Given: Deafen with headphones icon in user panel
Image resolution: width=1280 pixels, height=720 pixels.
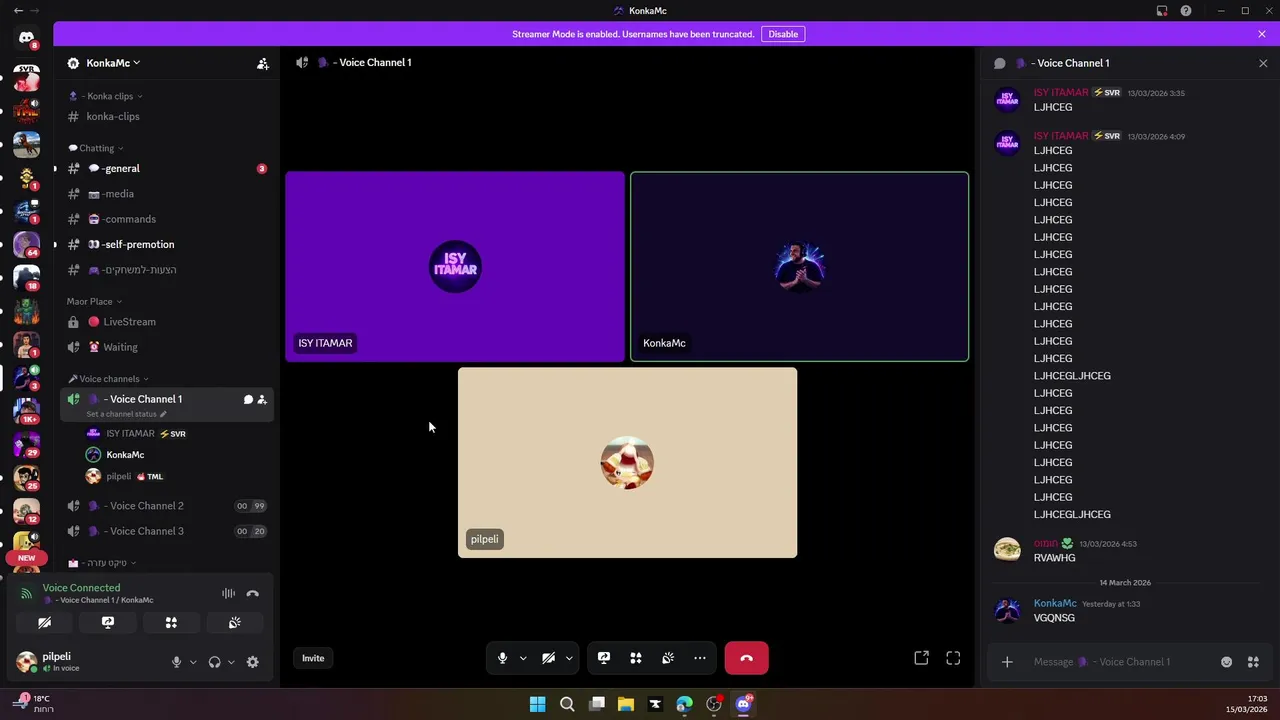Looking at the screenshot, I should pos(214,662).
